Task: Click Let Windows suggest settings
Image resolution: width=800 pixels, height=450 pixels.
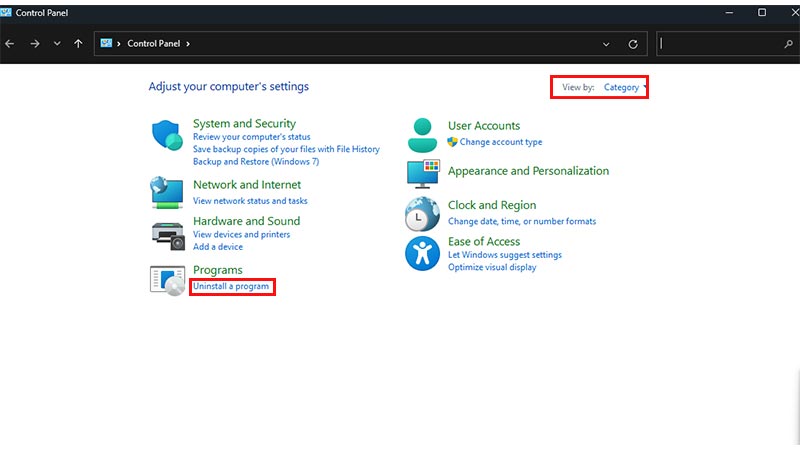Action: (x=505, y=255)
